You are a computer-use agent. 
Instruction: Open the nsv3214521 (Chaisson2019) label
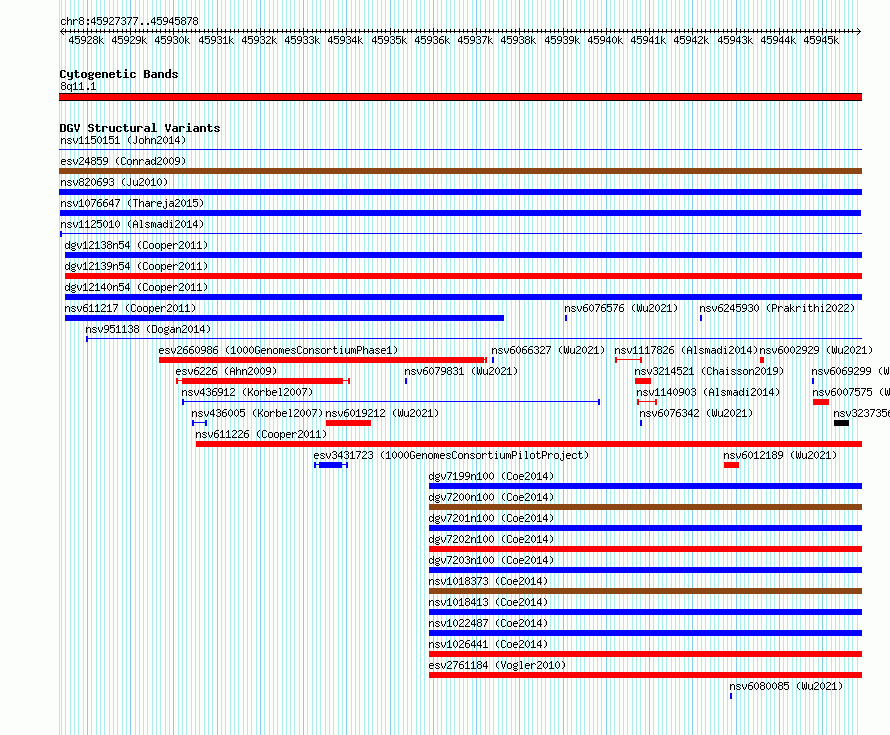pos(709,371)
